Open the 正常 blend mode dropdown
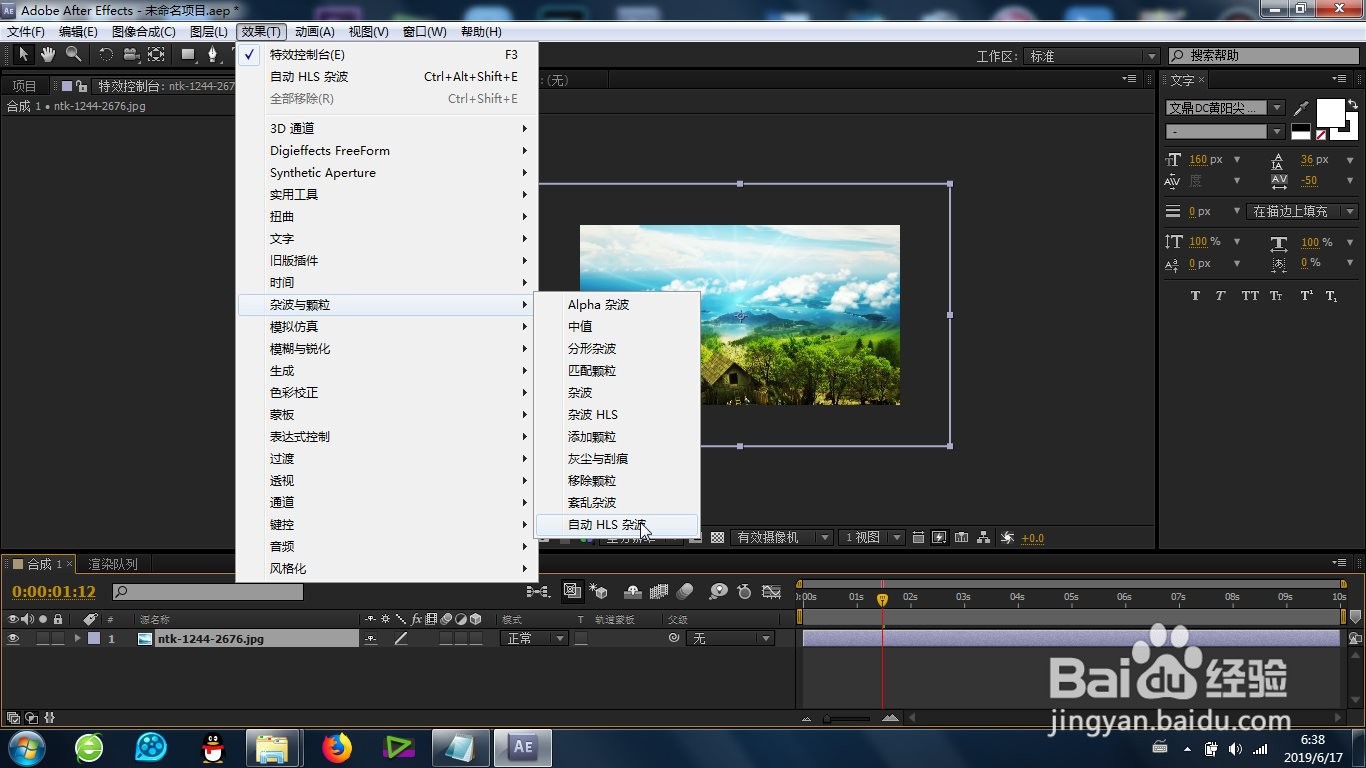The height and width of the screenshot is (768, 1366). 533,637
